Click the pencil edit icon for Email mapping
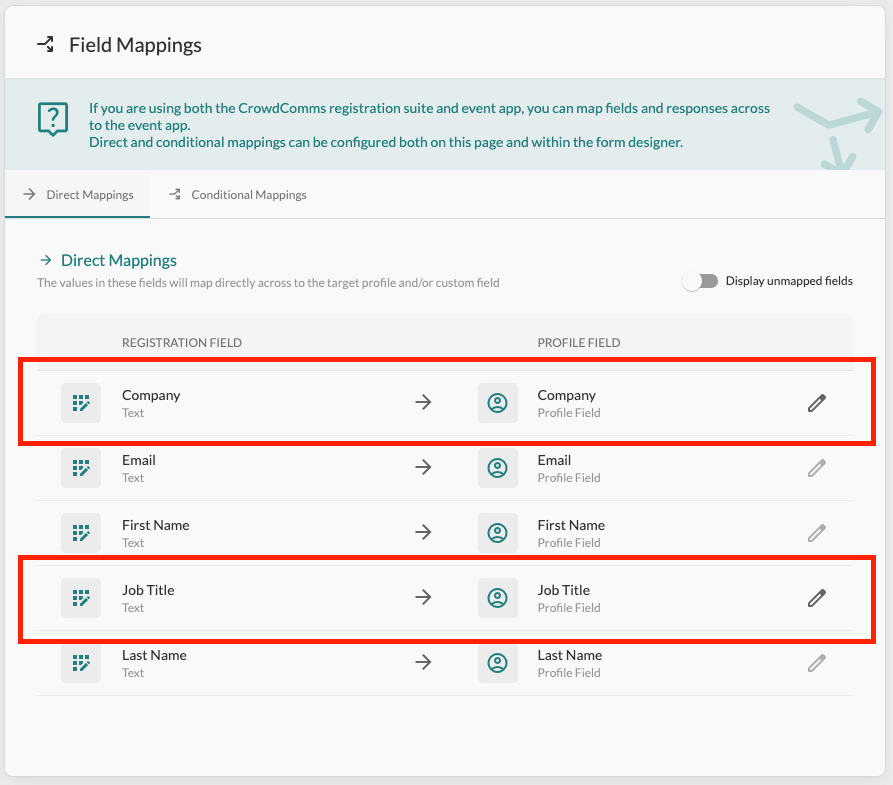This screenshot has width=893, height=785. 816,468
